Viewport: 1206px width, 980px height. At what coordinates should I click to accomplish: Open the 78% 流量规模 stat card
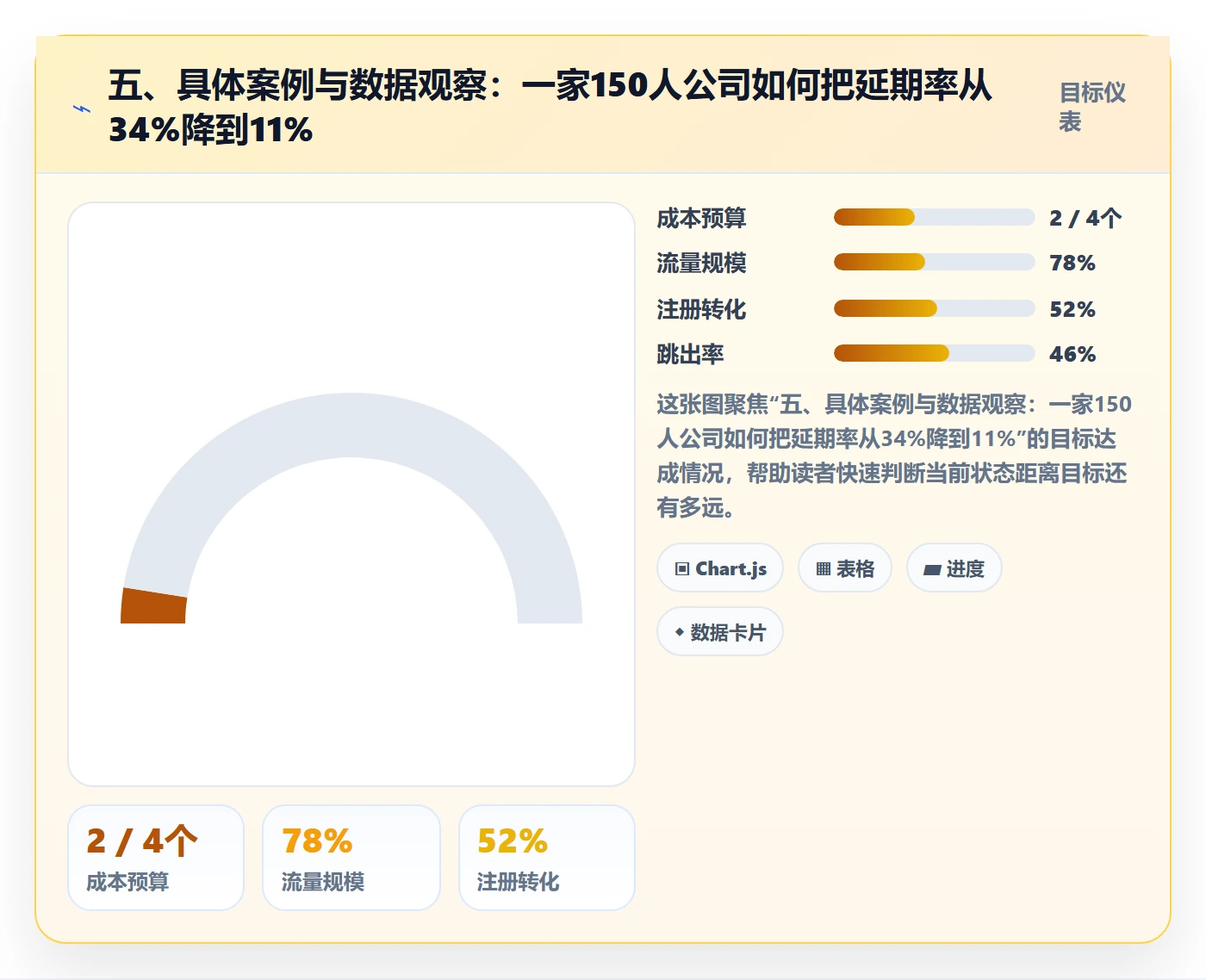click(x=351, y=858)
